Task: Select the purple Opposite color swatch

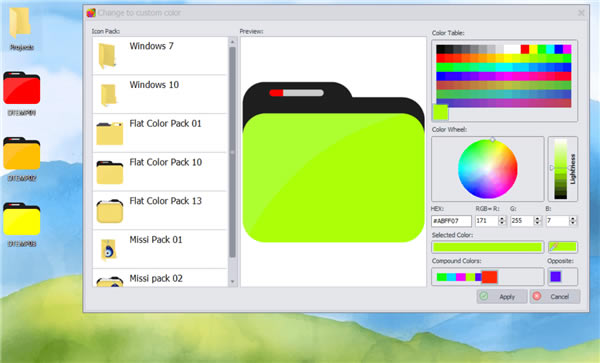Action: coord(556,277)
